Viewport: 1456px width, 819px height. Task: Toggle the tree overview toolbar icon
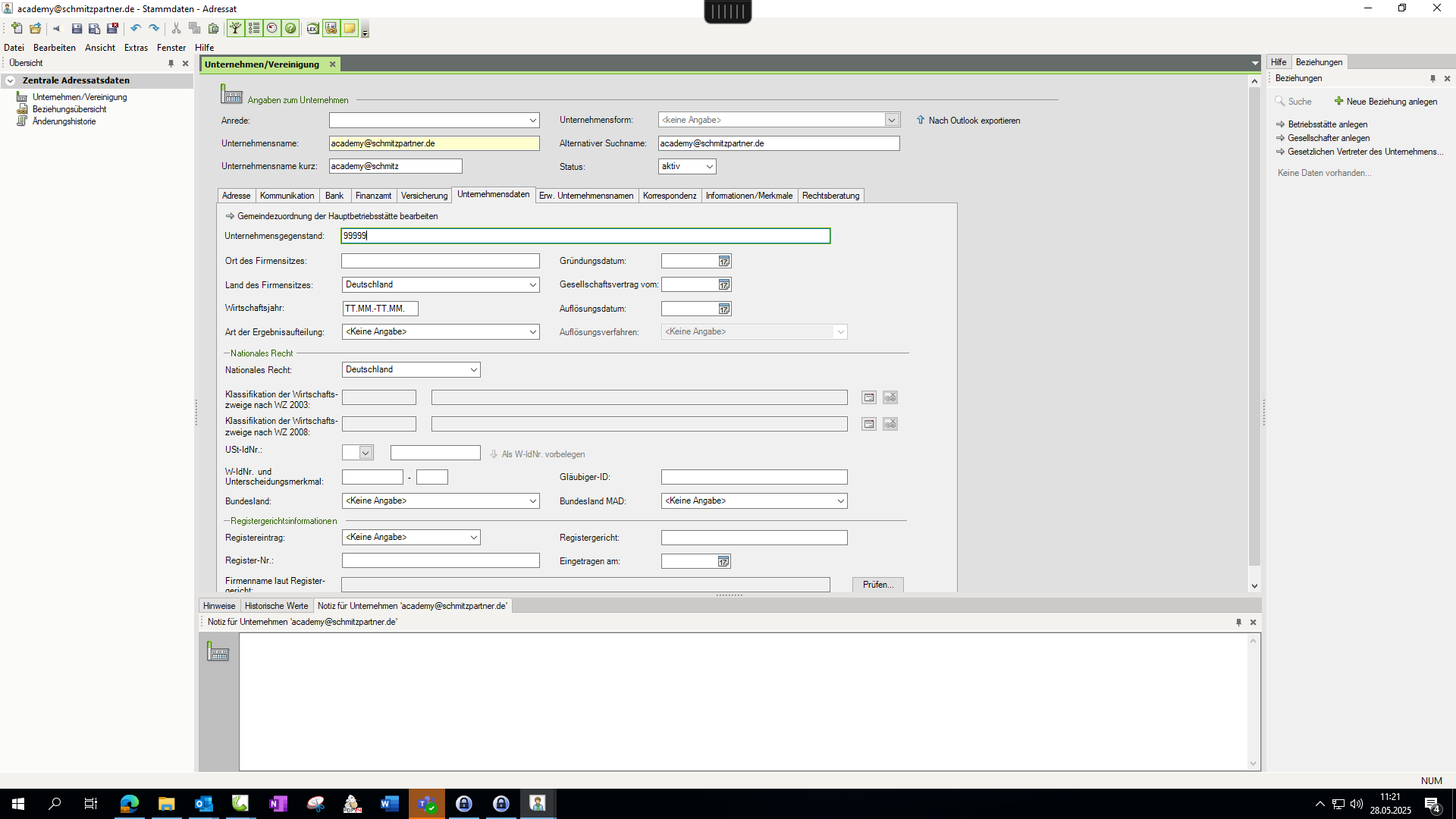[236, 29]
